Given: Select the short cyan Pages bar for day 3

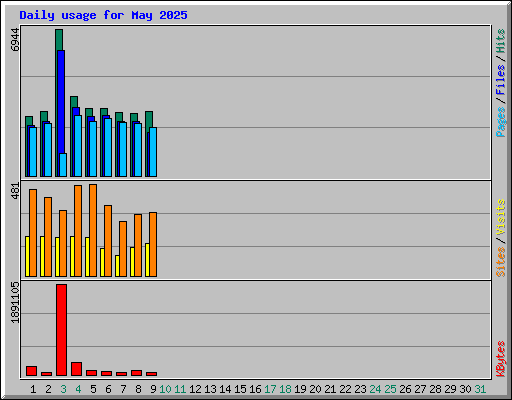Looking at the screenshot, I should [x=63, y=165].
